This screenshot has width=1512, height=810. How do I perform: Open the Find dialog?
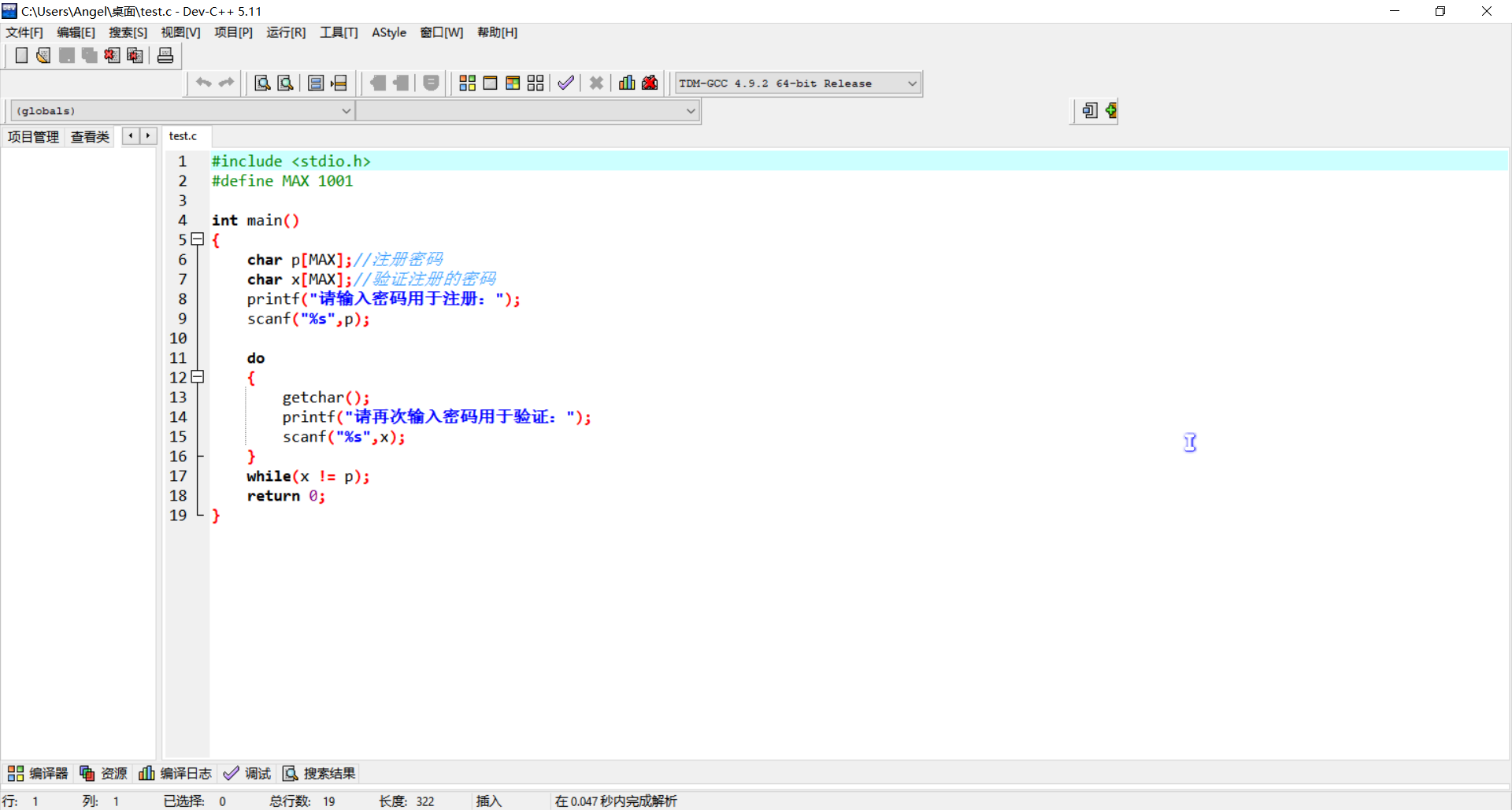[x=262, y=83]
